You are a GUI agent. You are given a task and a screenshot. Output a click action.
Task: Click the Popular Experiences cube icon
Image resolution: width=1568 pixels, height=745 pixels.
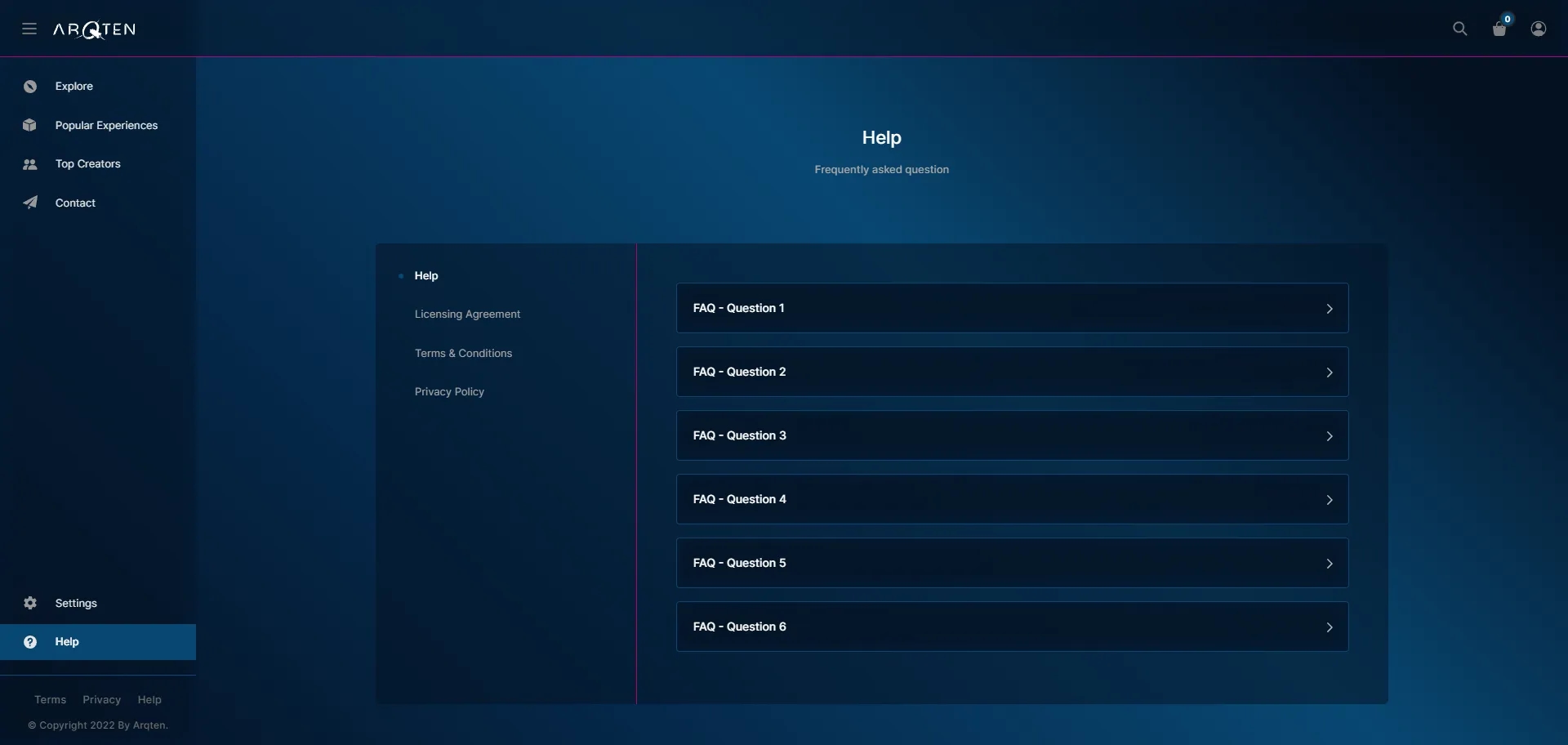30,125
